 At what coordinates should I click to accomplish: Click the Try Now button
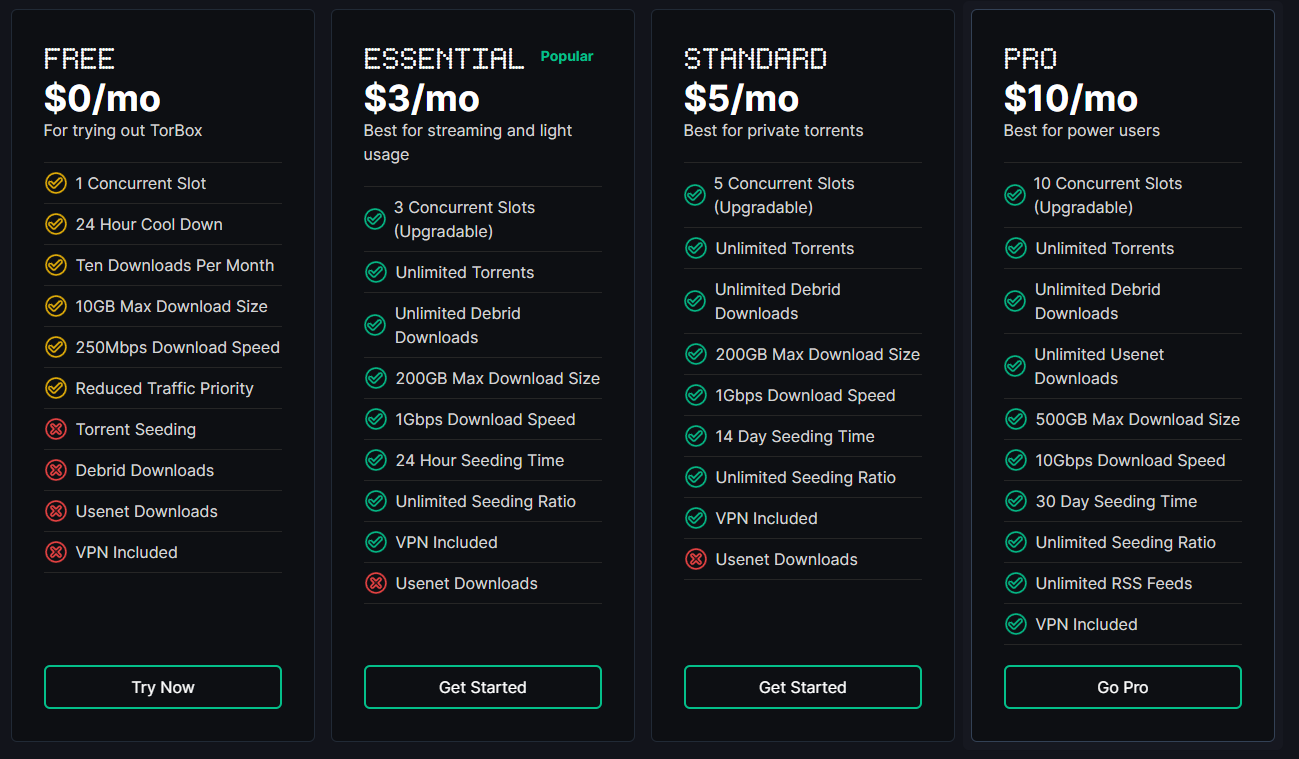click(163, 687)
